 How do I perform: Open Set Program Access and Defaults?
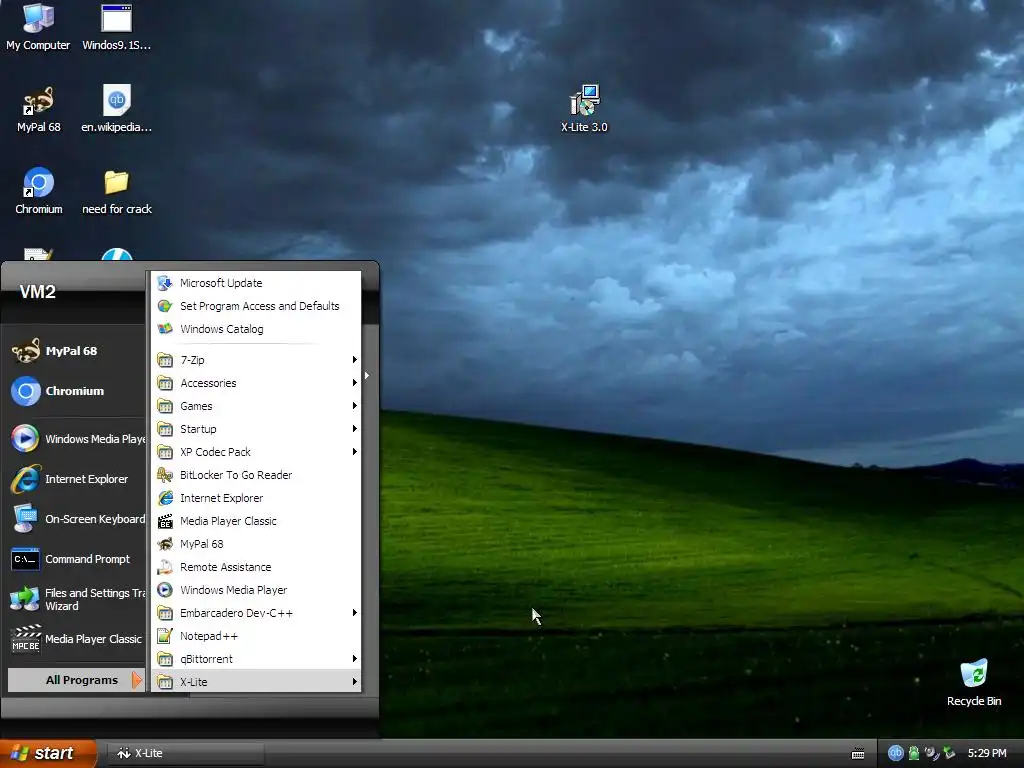pos(256,306)
